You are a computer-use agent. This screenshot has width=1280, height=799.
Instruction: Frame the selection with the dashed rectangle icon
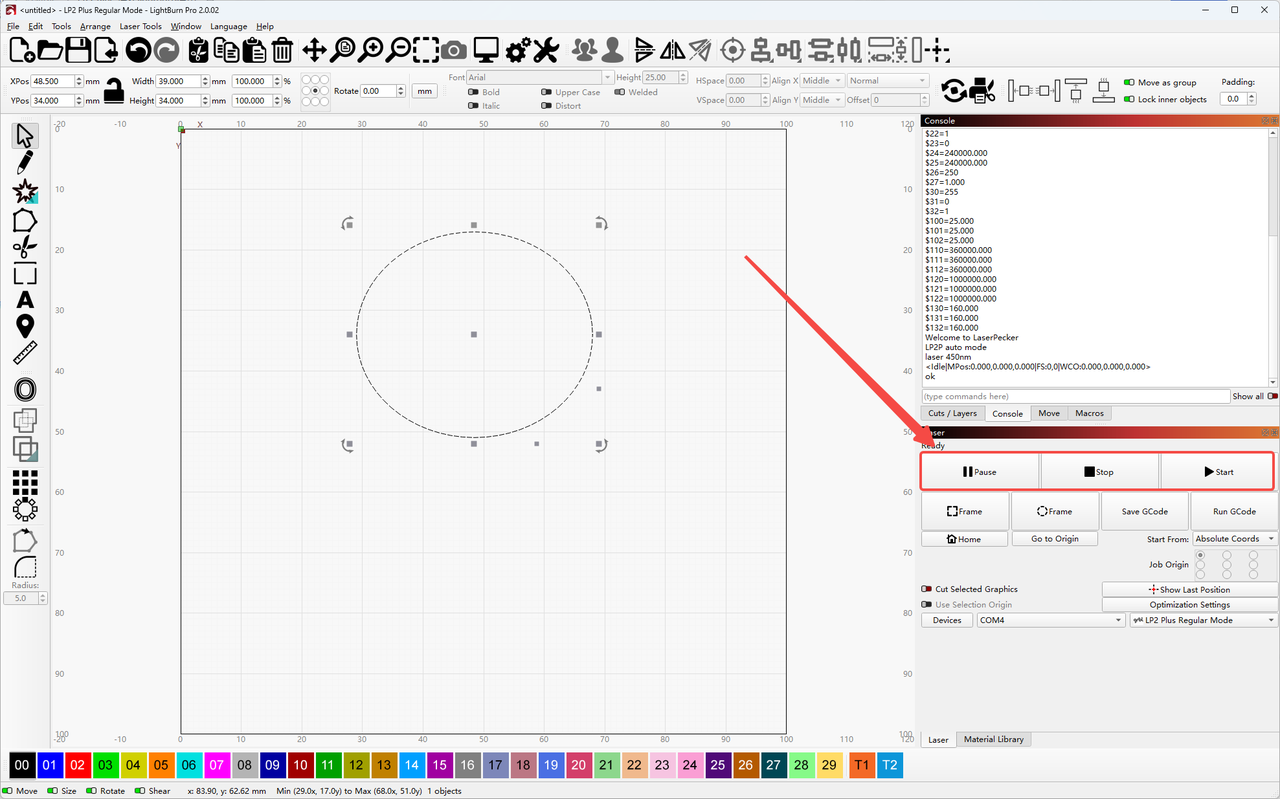(x=426, y=49)
